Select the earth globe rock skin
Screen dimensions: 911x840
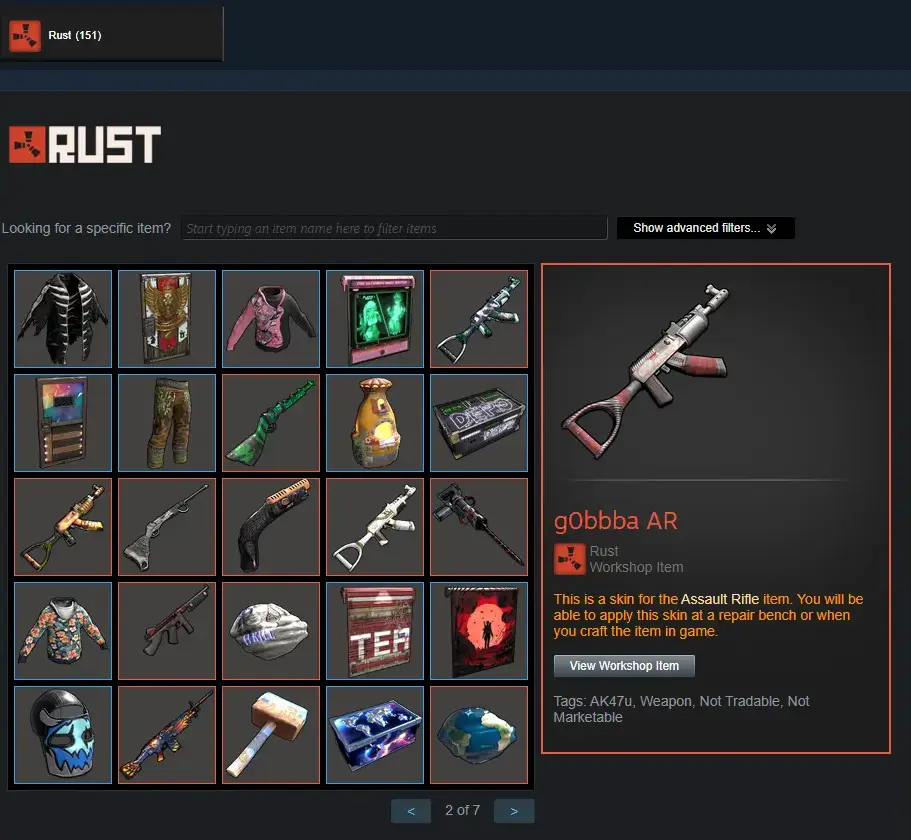tap(479, 735)
